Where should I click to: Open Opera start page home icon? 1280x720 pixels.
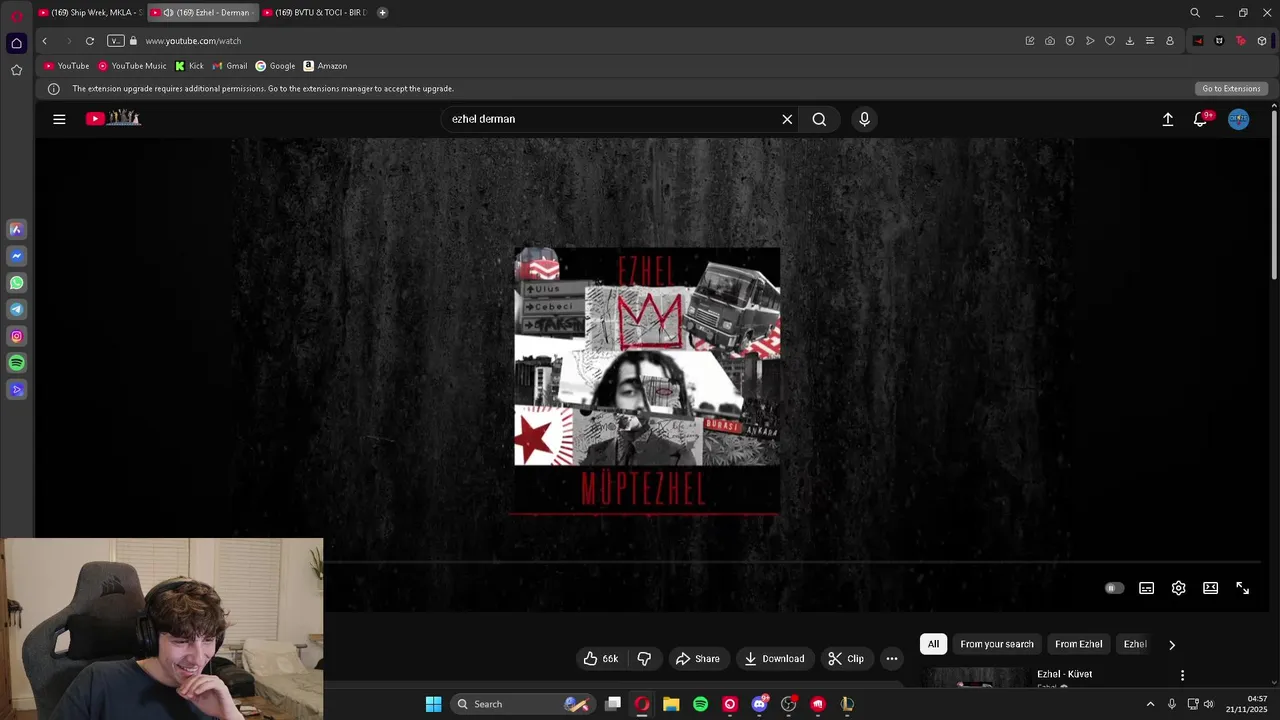[x=16, y=43]
